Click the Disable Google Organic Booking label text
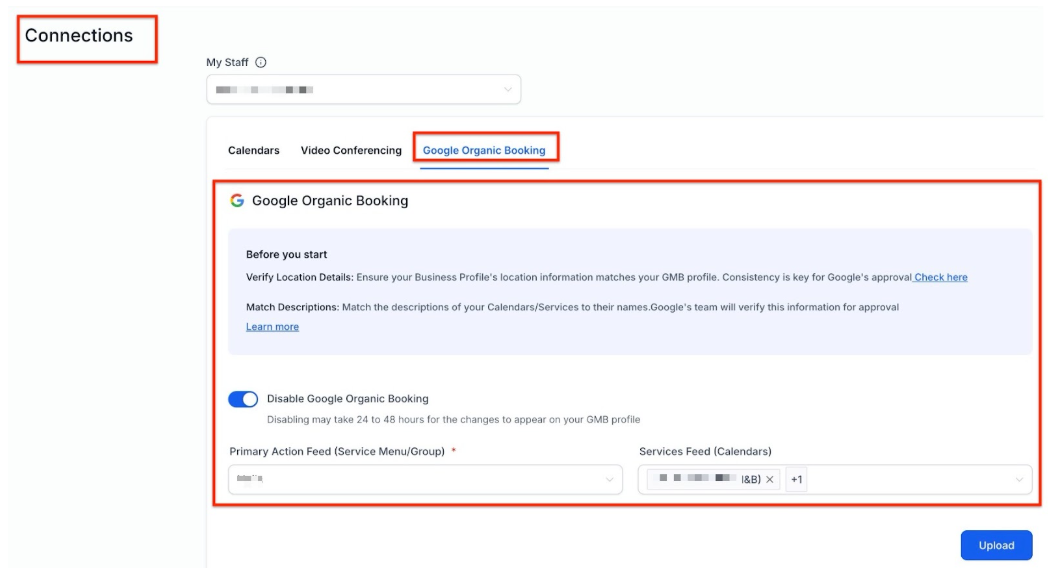 347,399
